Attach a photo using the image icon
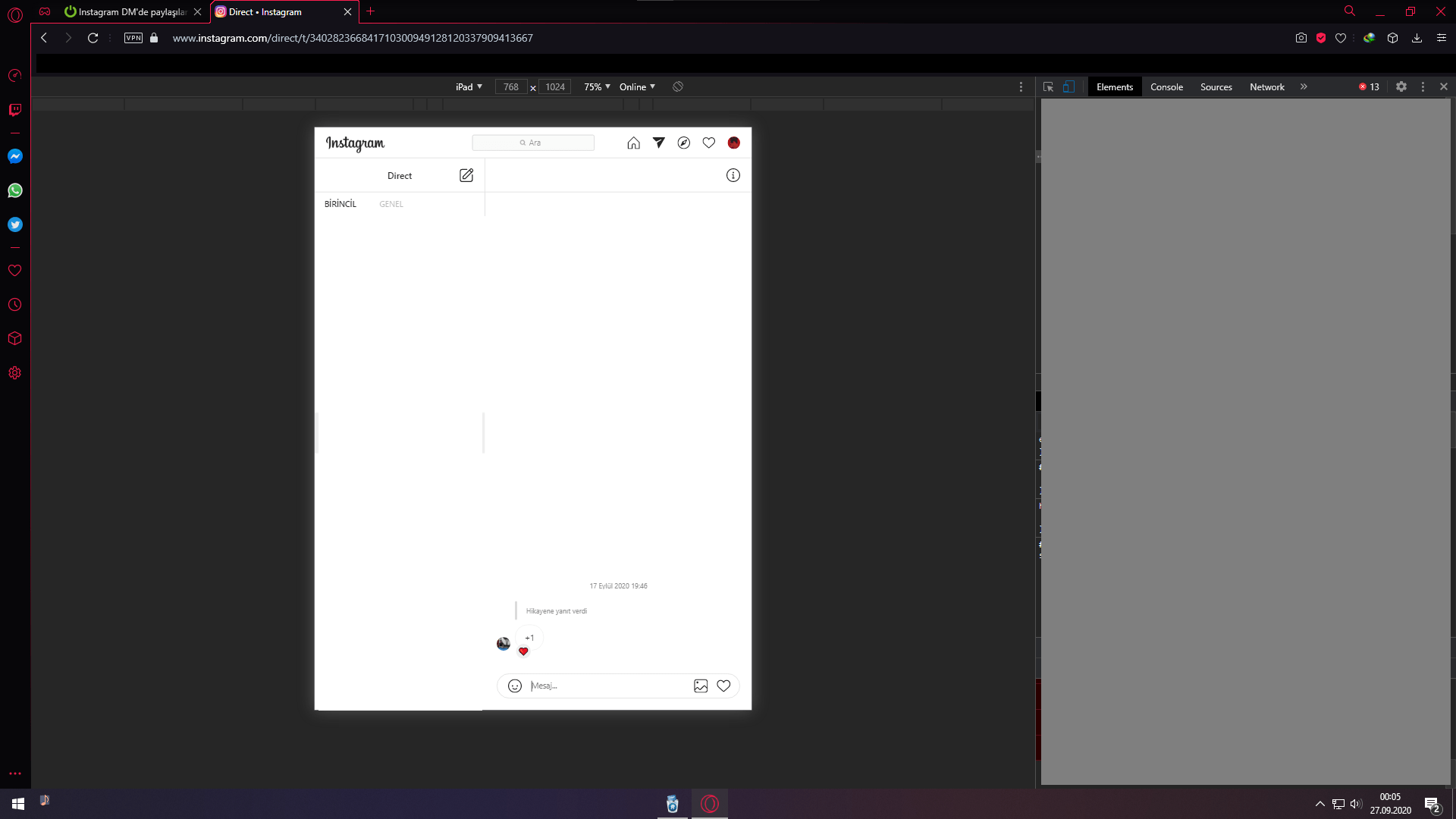The width and height of the screenshot is (1456, 819). coord(700,686)
